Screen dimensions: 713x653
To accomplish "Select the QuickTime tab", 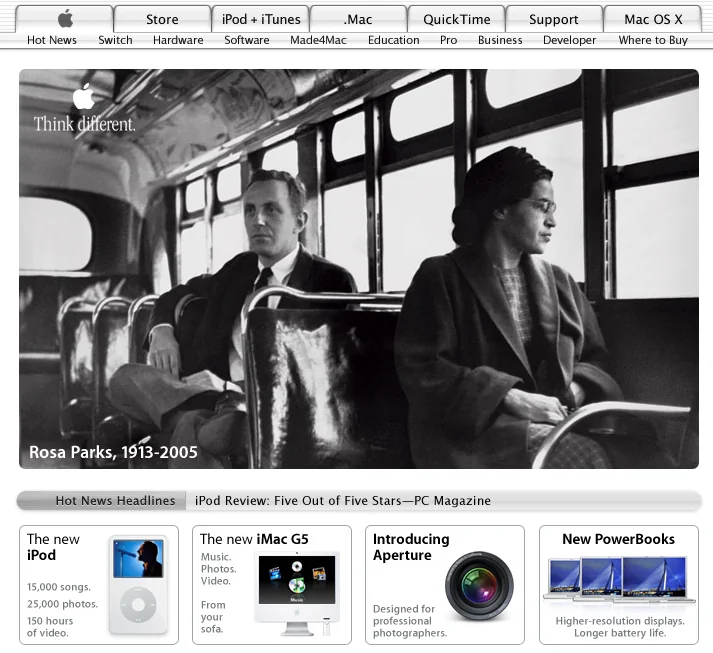I will tap(457, 19).
